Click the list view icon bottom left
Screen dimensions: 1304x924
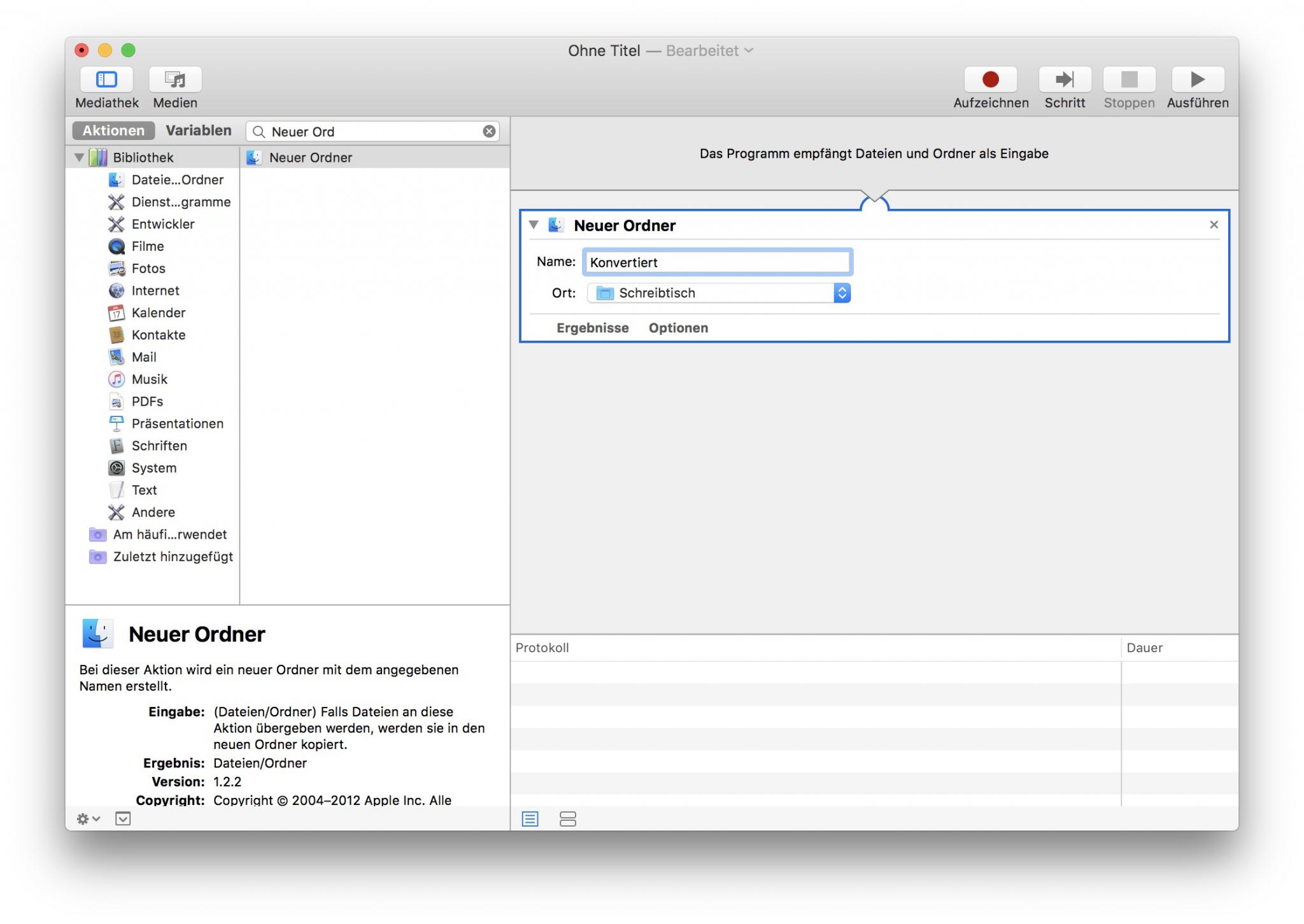[x=530, y=819]
